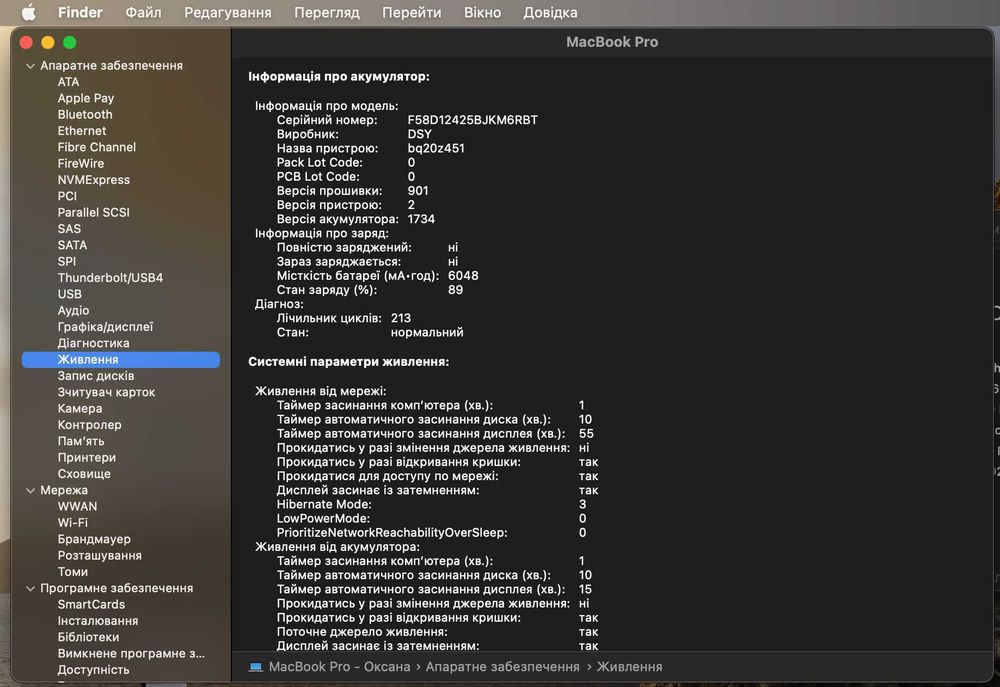The image size is (1000, 687).
Task: Select WWAN in the sidebar
Action: [x=77, y=506]
